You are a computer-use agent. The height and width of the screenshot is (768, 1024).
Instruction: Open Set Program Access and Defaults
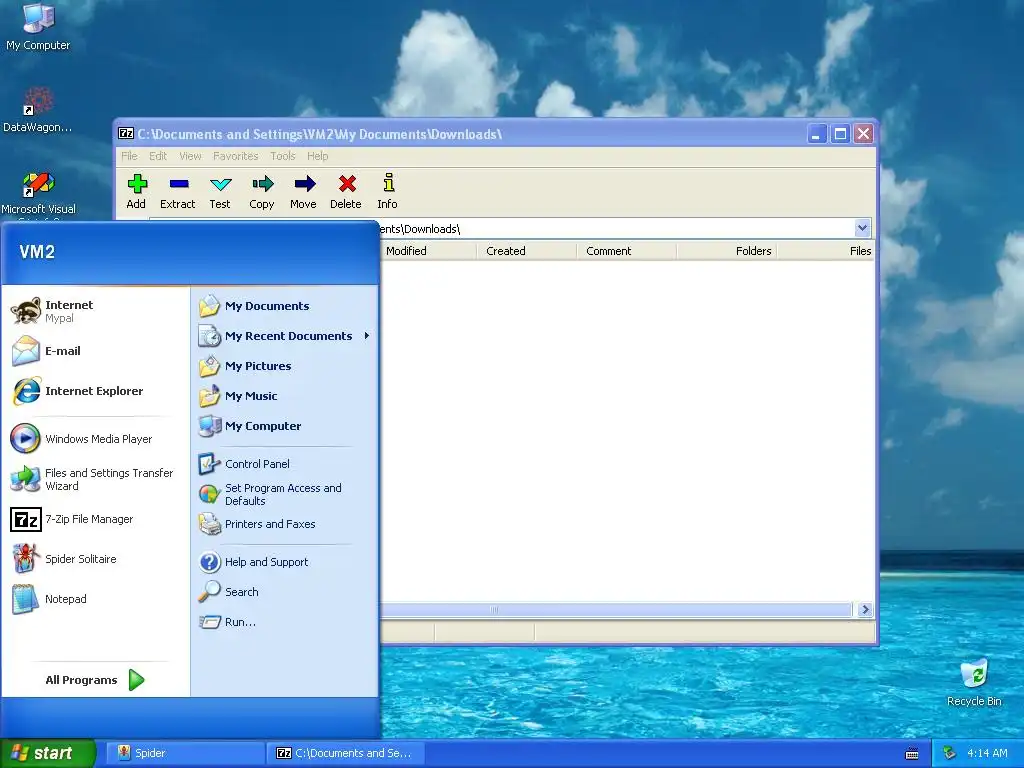point(270,494)
